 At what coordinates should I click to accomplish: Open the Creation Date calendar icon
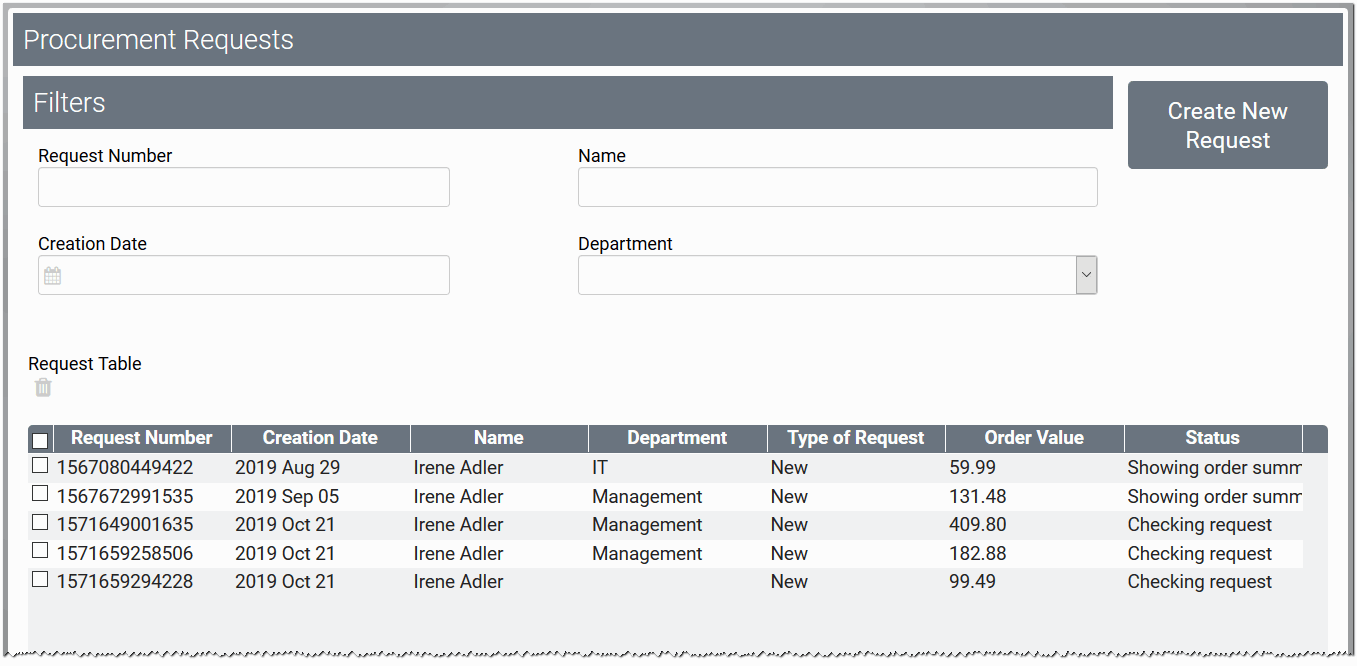pos(53,276)
